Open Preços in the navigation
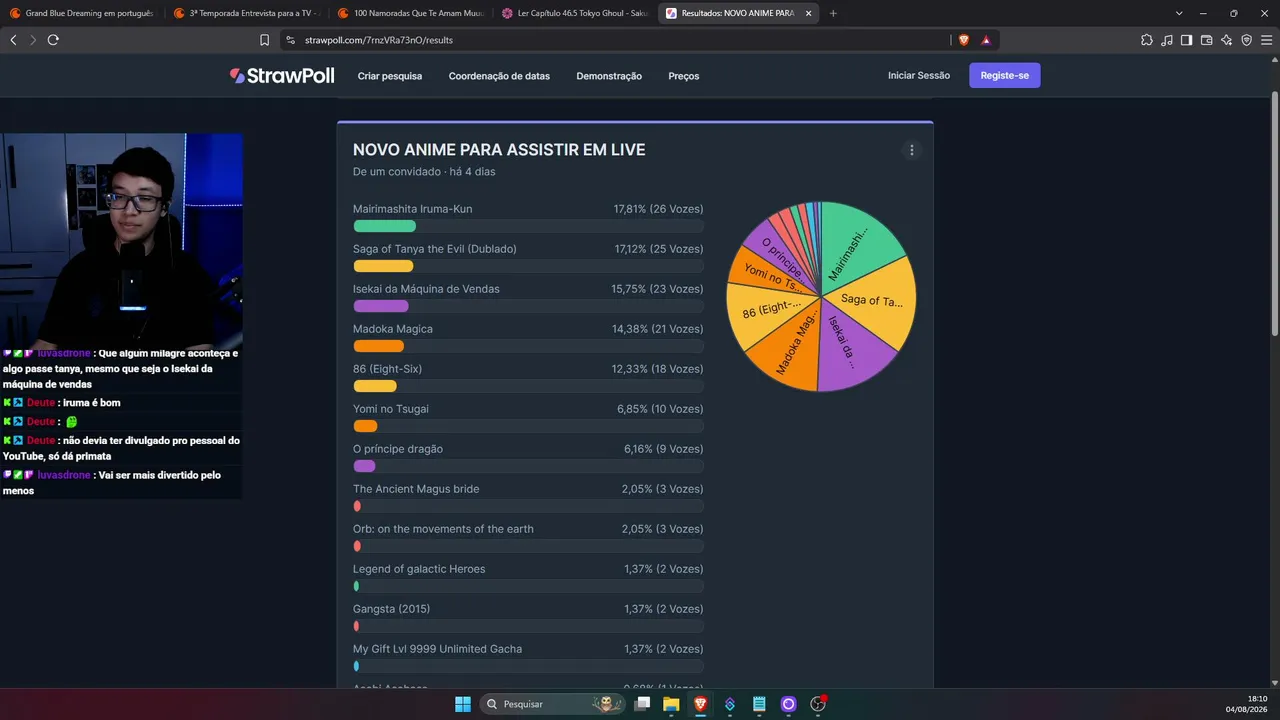This screenshot has height=720, width=1280. [x=684, y=76]
